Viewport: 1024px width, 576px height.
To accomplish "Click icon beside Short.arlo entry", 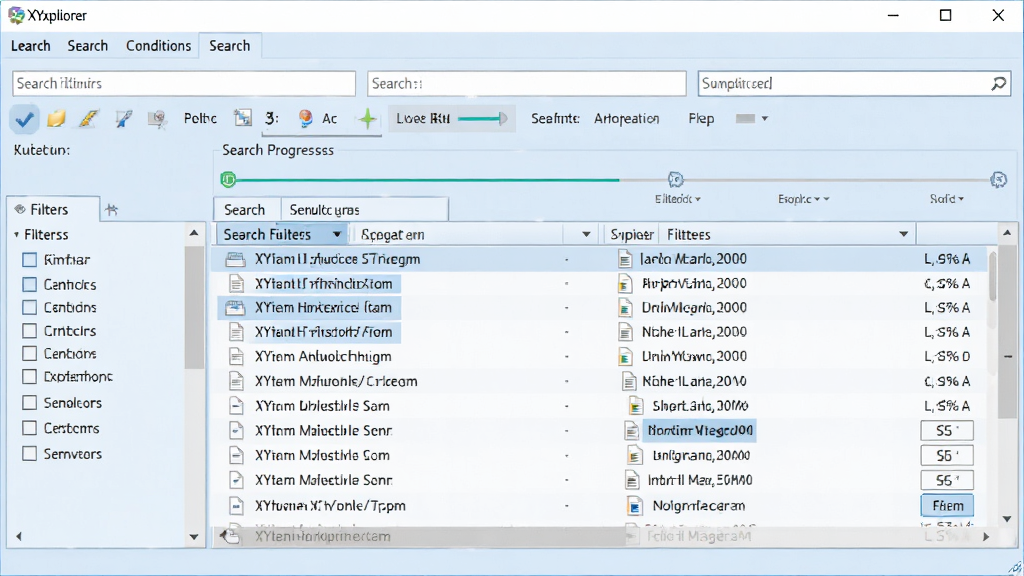I will point(635,406).
